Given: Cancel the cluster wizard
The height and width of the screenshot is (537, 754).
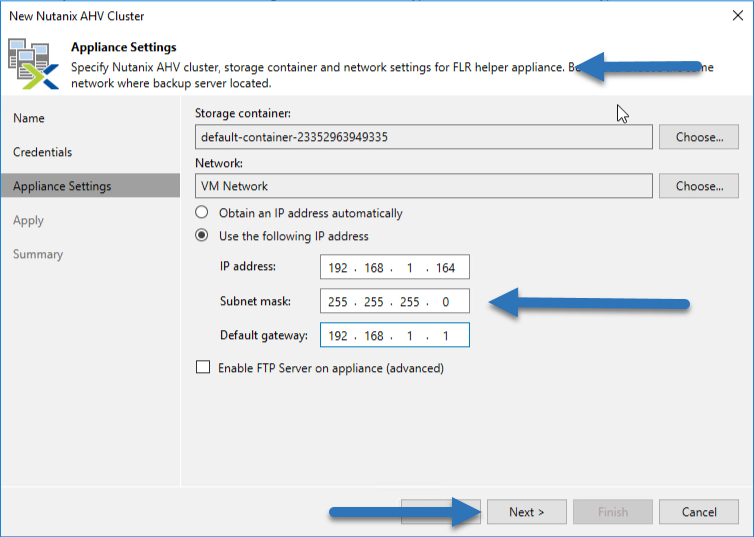Looking at the screenshot, I should (x=699, y=512).
